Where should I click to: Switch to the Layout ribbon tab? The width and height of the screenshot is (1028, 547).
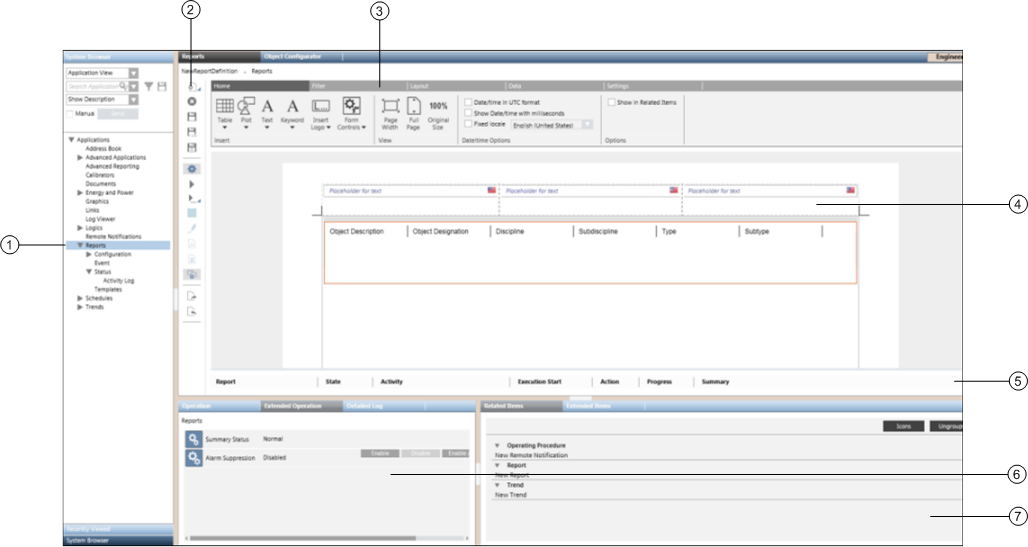[419, 87]
